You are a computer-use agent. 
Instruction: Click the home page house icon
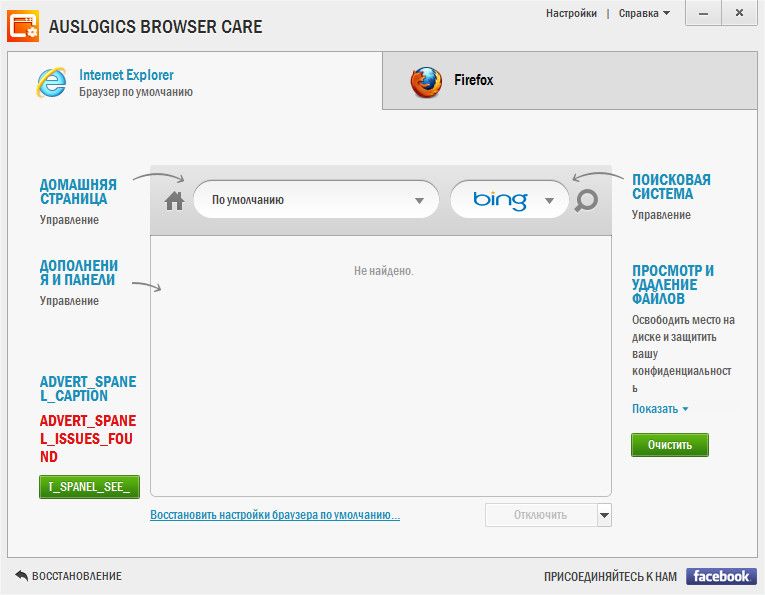[174, 200]
